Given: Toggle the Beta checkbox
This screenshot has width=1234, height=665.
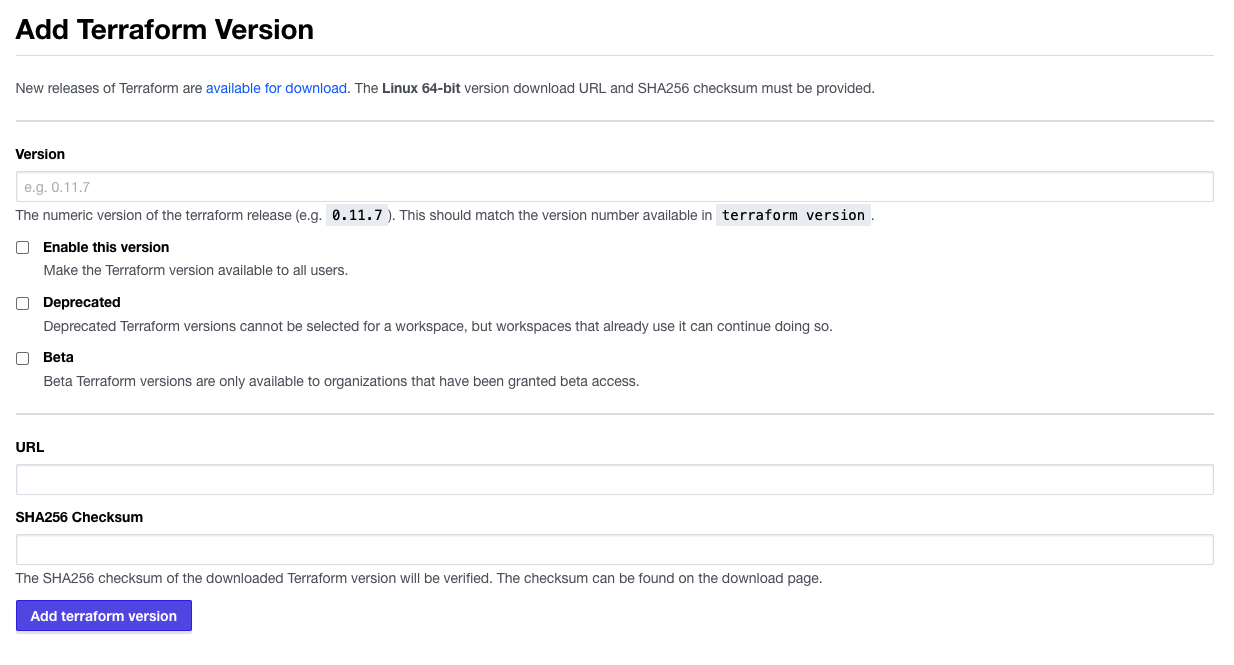Looking at the screenshot, I should (23, 358).
